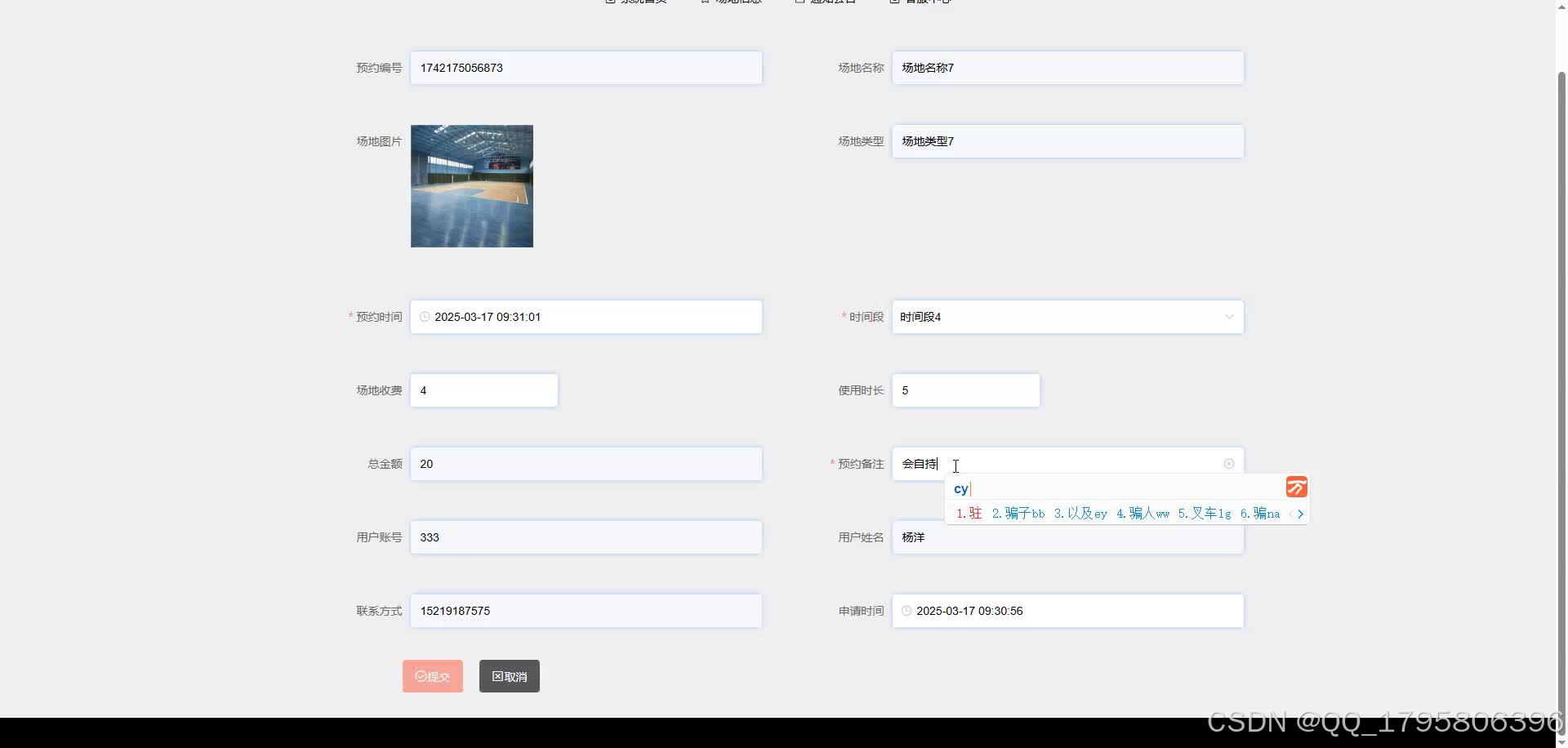Click the 使用时长 input with value 5
Viewport: 1568px width, 748px height.
pos(966,390)
